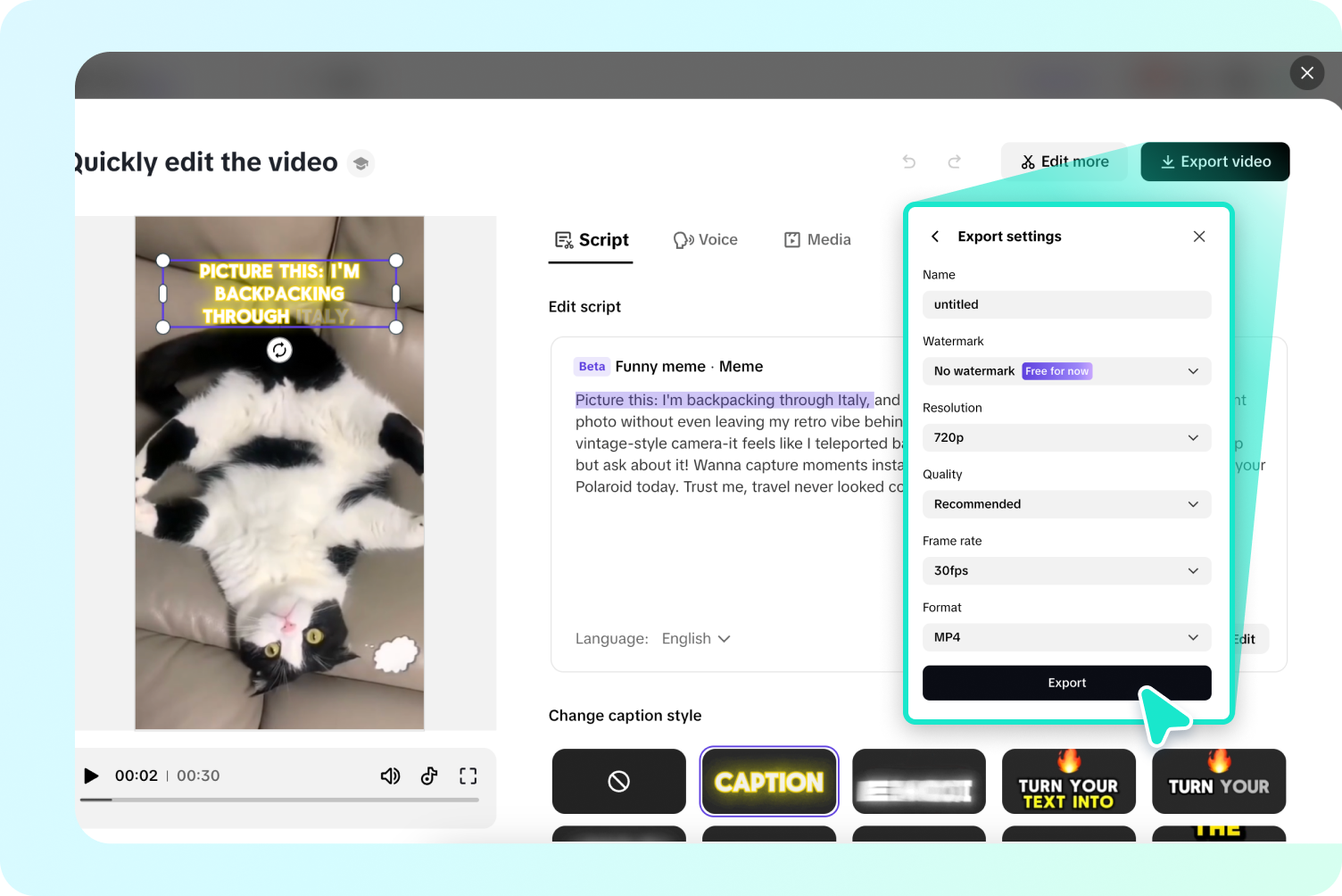Viewport: 1342px width, 896px height.
Task: Click the Voice tab microphone icon
Action: pyautogui.click(x=681, y=239)
